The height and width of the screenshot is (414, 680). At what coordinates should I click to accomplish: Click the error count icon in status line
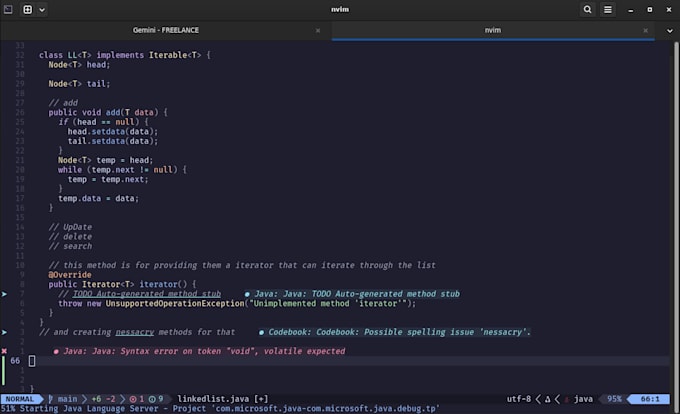pos(133,399)
